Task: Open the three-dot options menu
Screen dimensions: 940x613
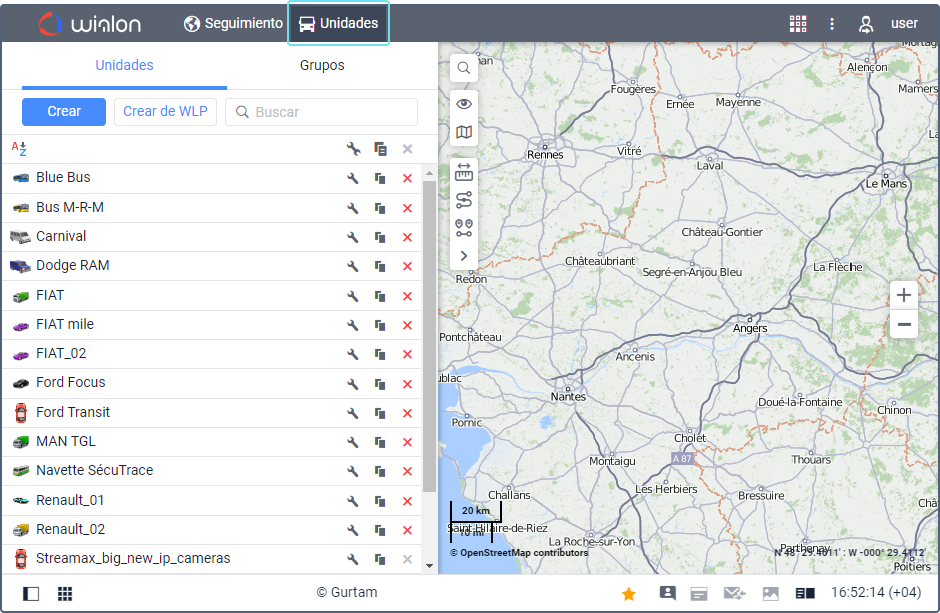Action: 832,23
